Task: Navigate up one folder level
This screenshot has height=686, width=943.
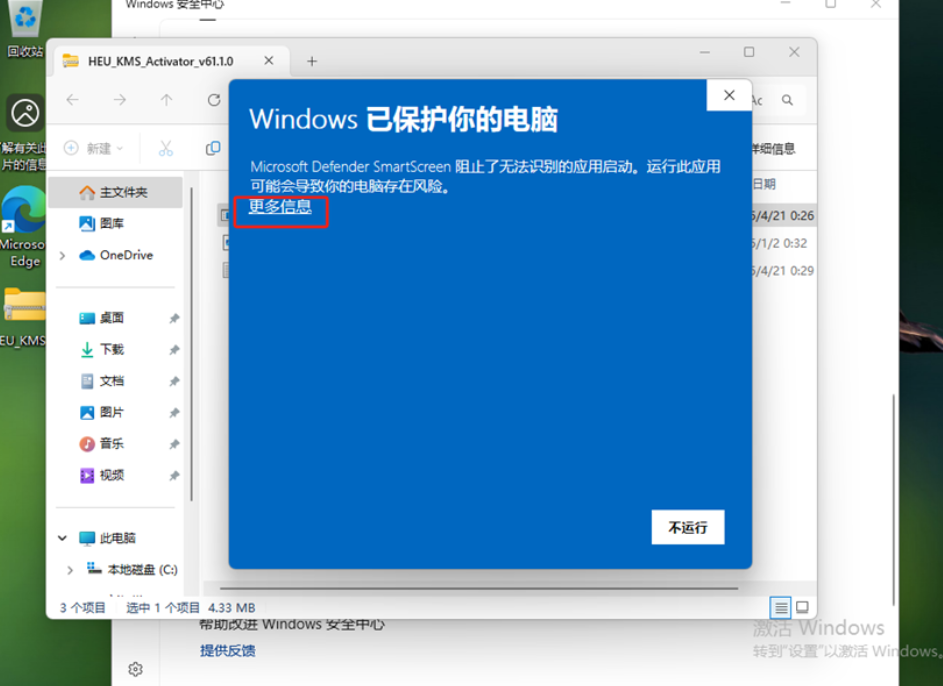Action: 167,100
